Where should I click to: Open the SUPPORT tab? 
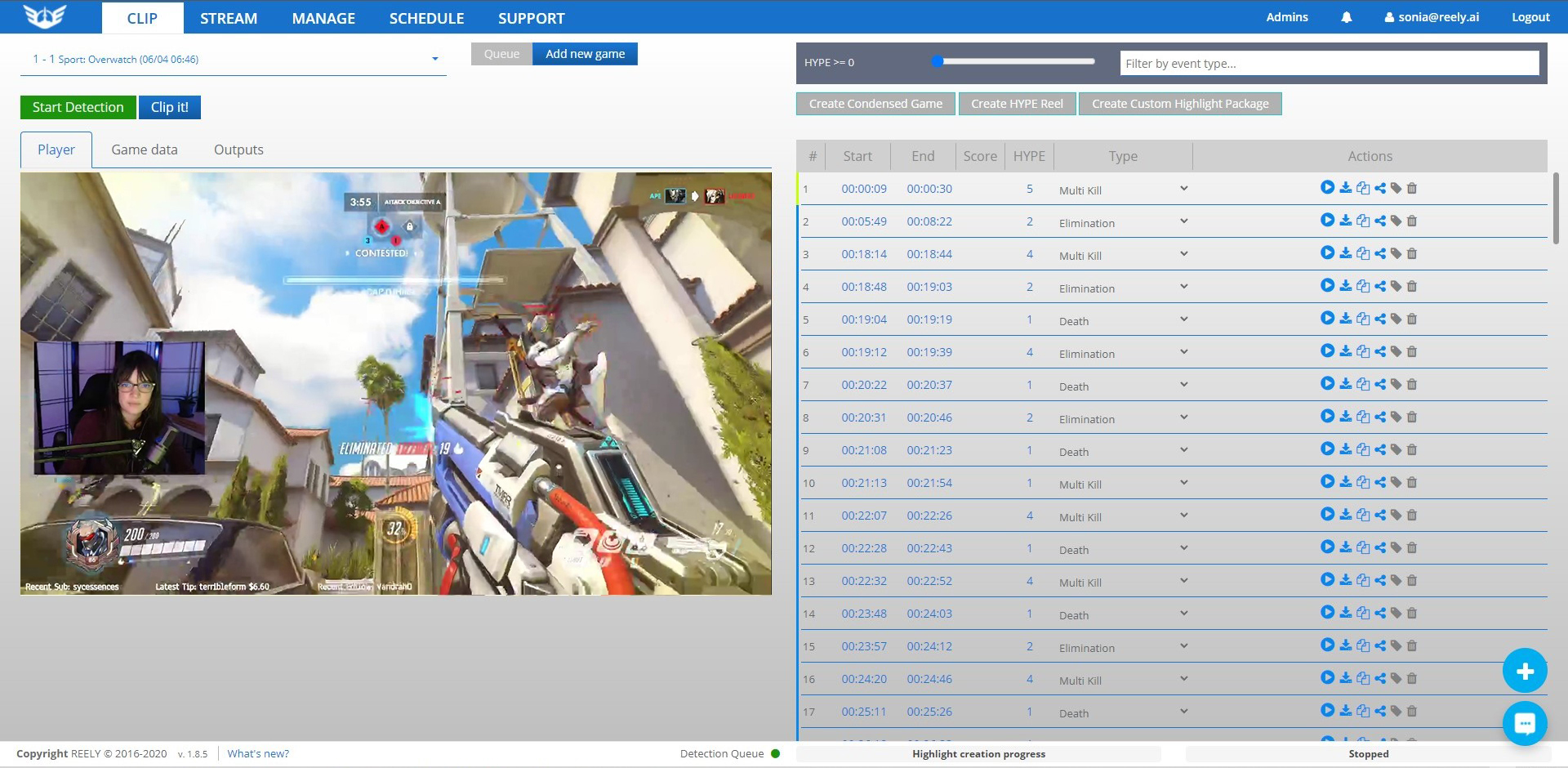pos(532,18)
